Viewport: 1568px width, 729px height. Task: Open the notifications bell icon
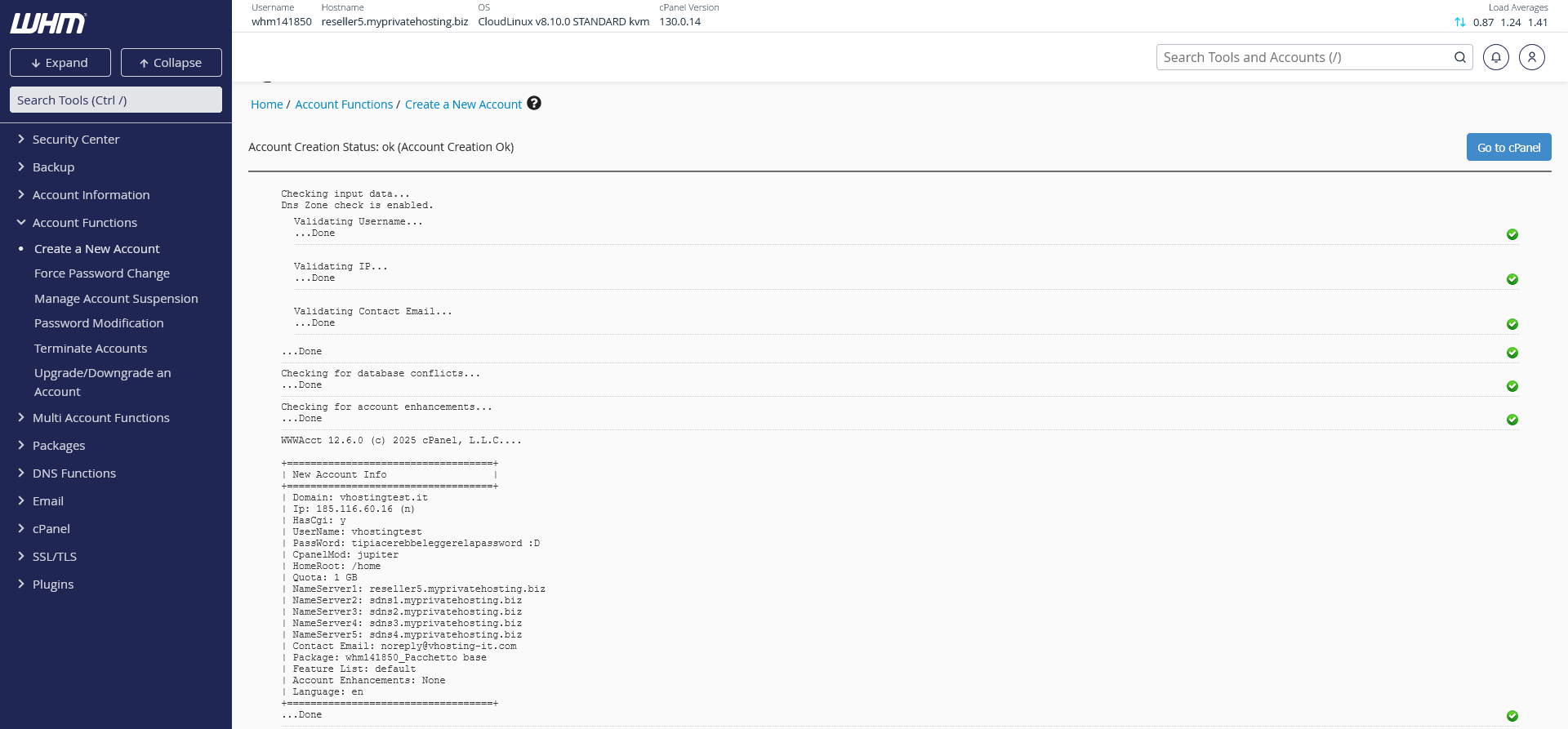click(x=1495, y=57)
